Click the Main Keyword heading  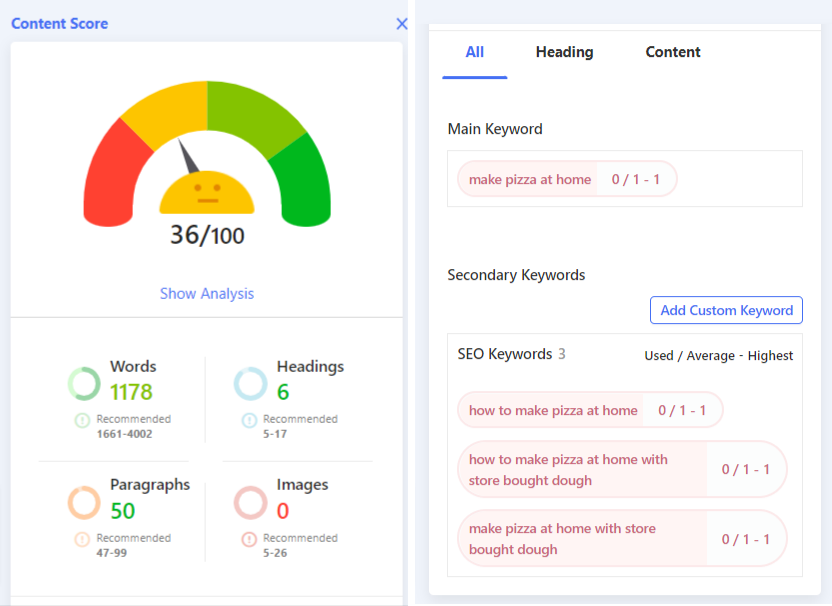coord(495,129)
